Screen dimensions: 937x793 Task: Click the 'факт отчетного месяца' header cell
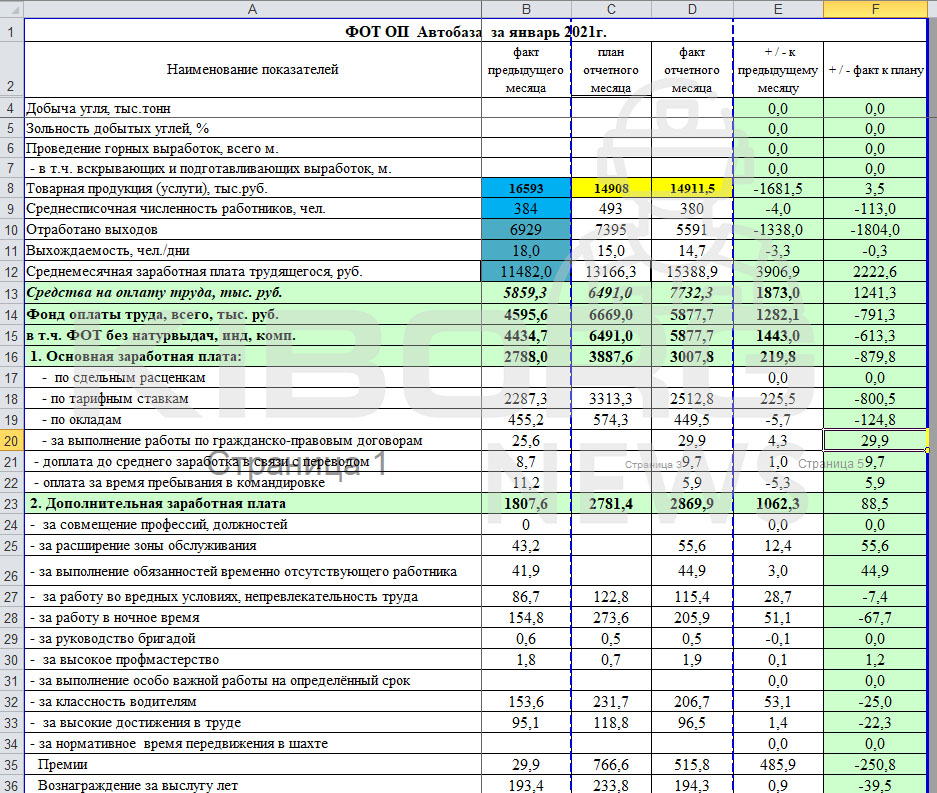coord(692,69)
